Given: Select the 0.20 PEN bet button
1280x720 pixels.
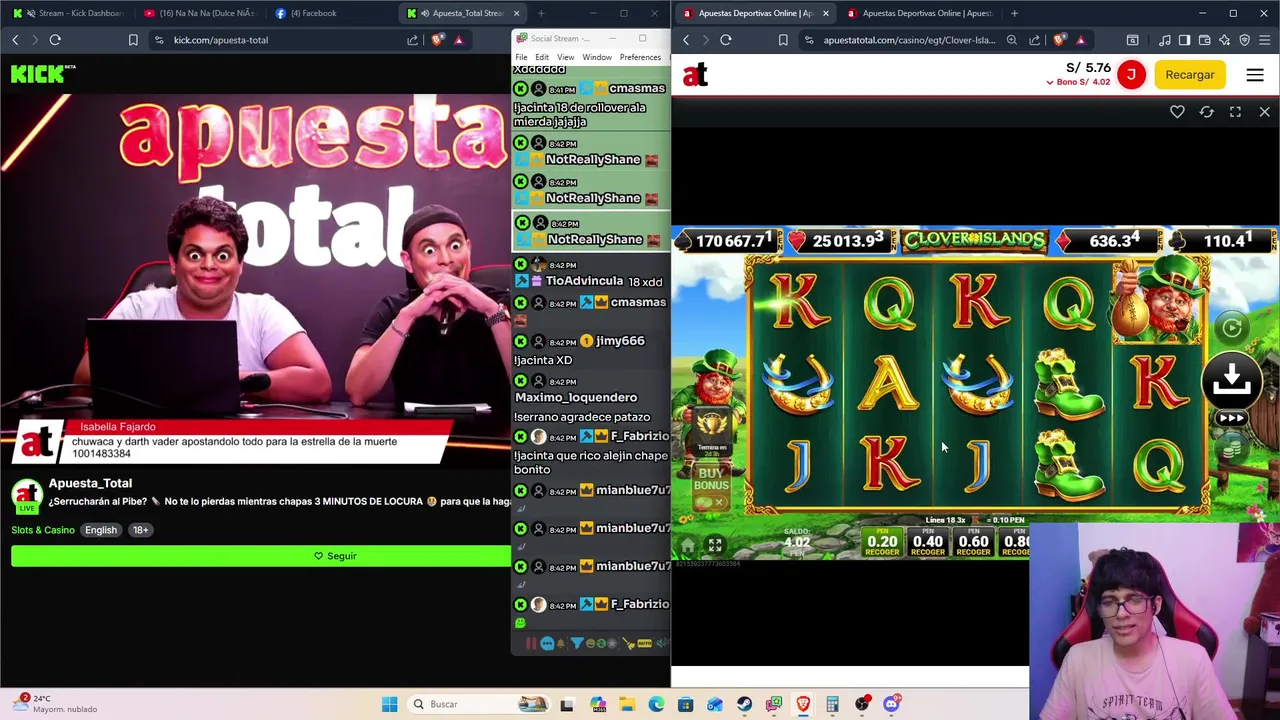Looking at the screenshot, I should (x=882, y=542).
